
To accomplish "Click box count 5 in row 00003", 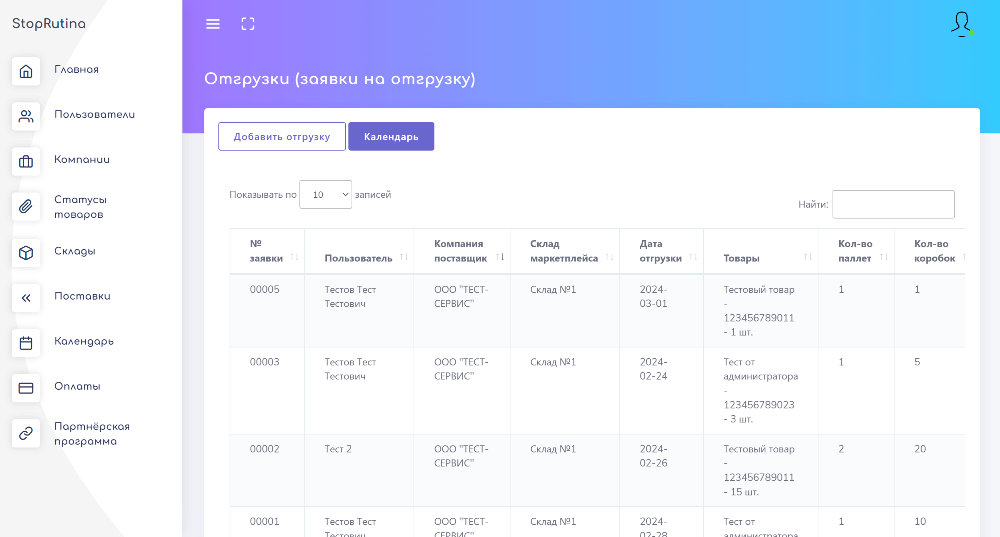I will tap(917, 362).
